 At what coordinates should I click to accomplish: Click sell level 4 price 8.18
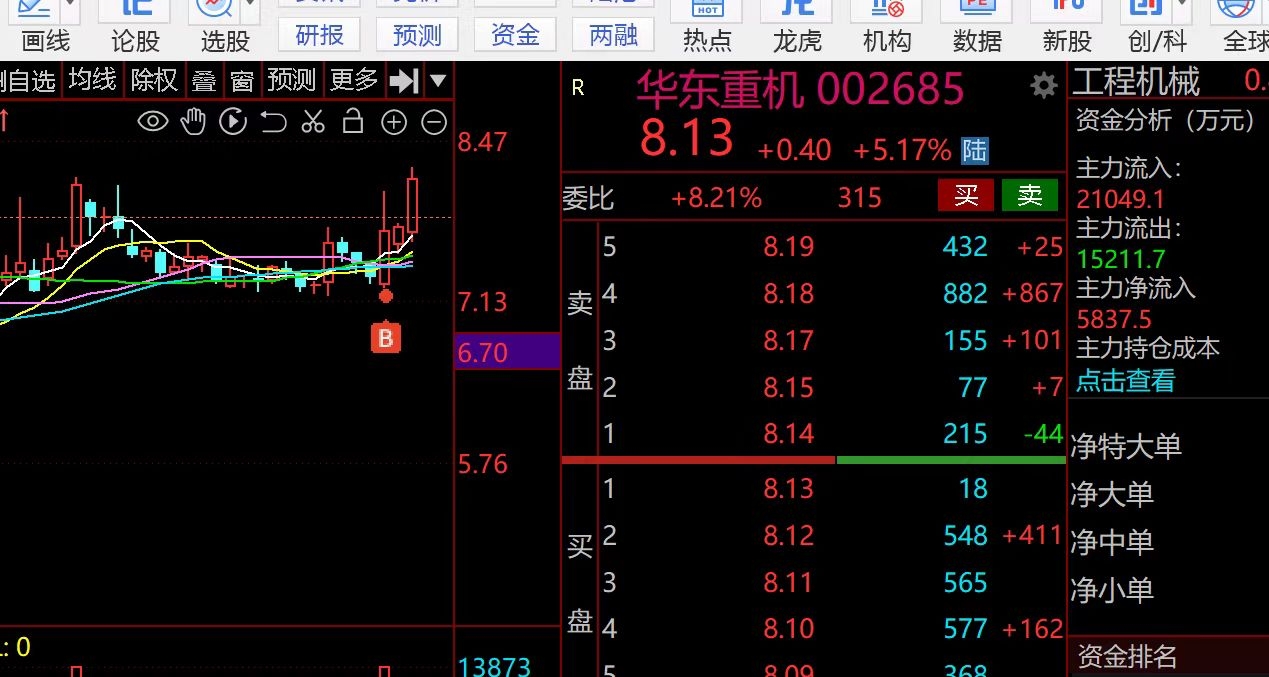(x=789, y=293)
